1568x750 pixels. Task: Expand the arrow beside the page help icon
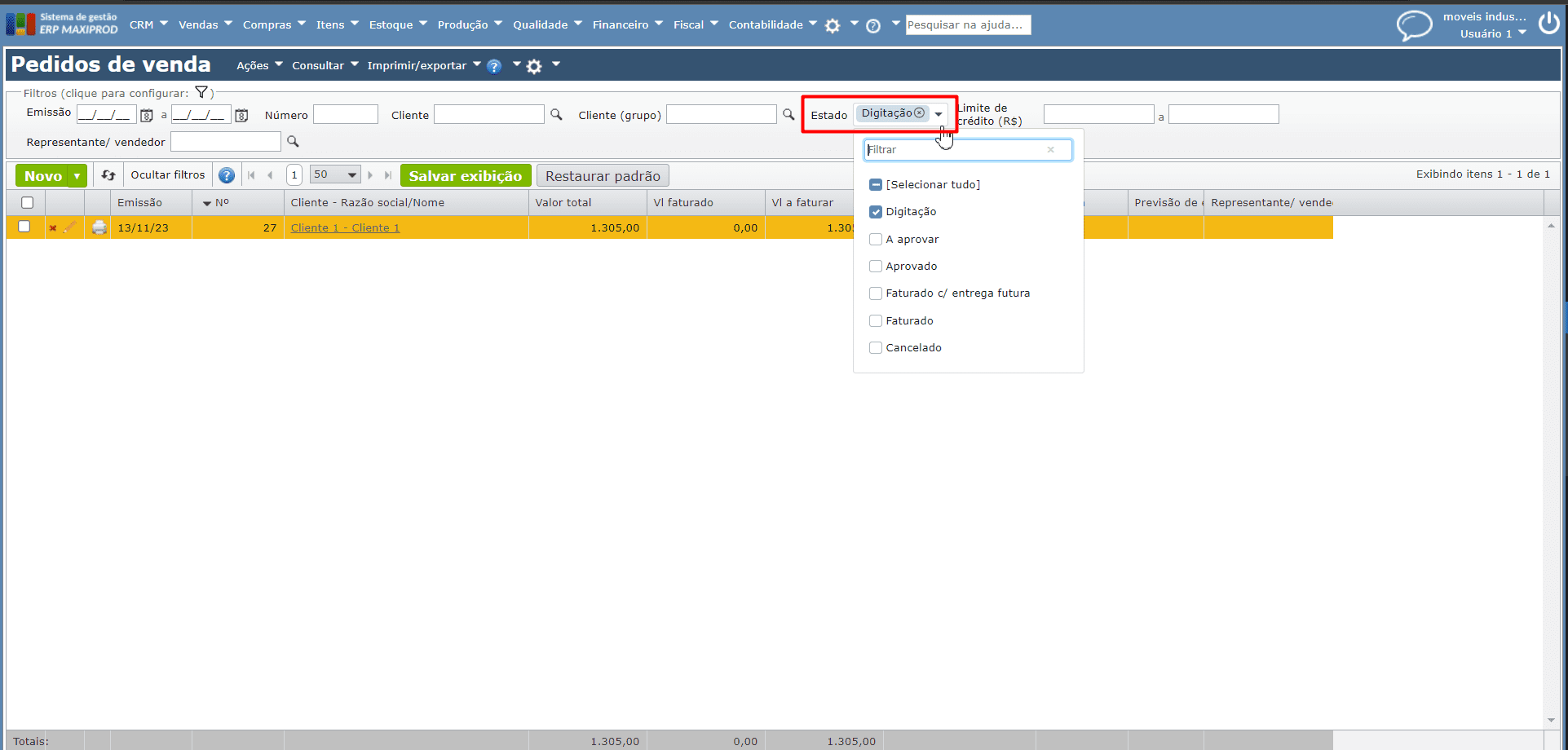pyautogui.click(x=516, y=64)
